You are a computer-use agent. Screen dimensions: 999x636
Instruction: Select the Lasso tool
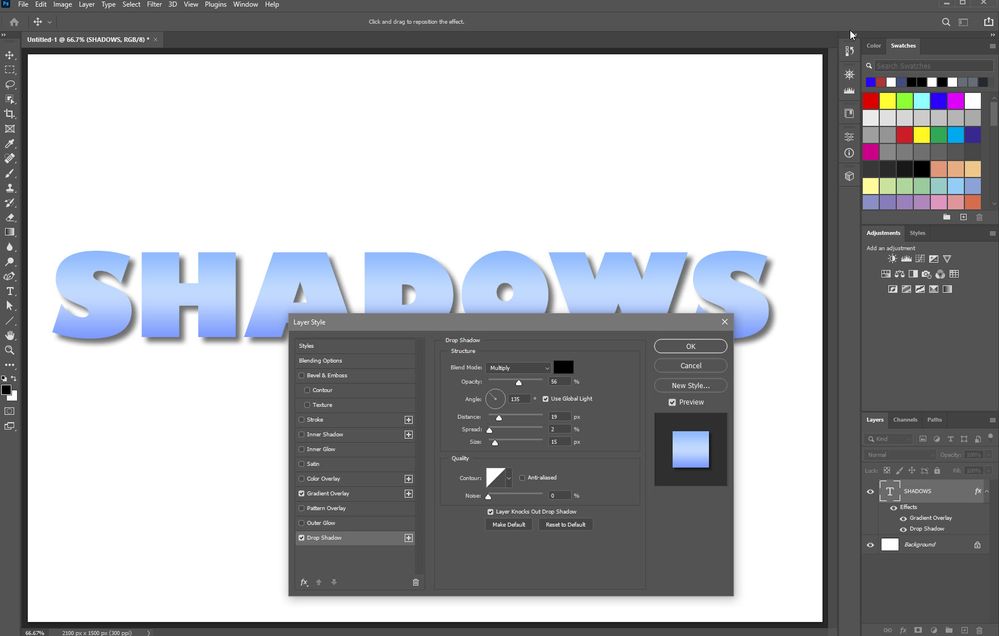(x=10, y=85)
